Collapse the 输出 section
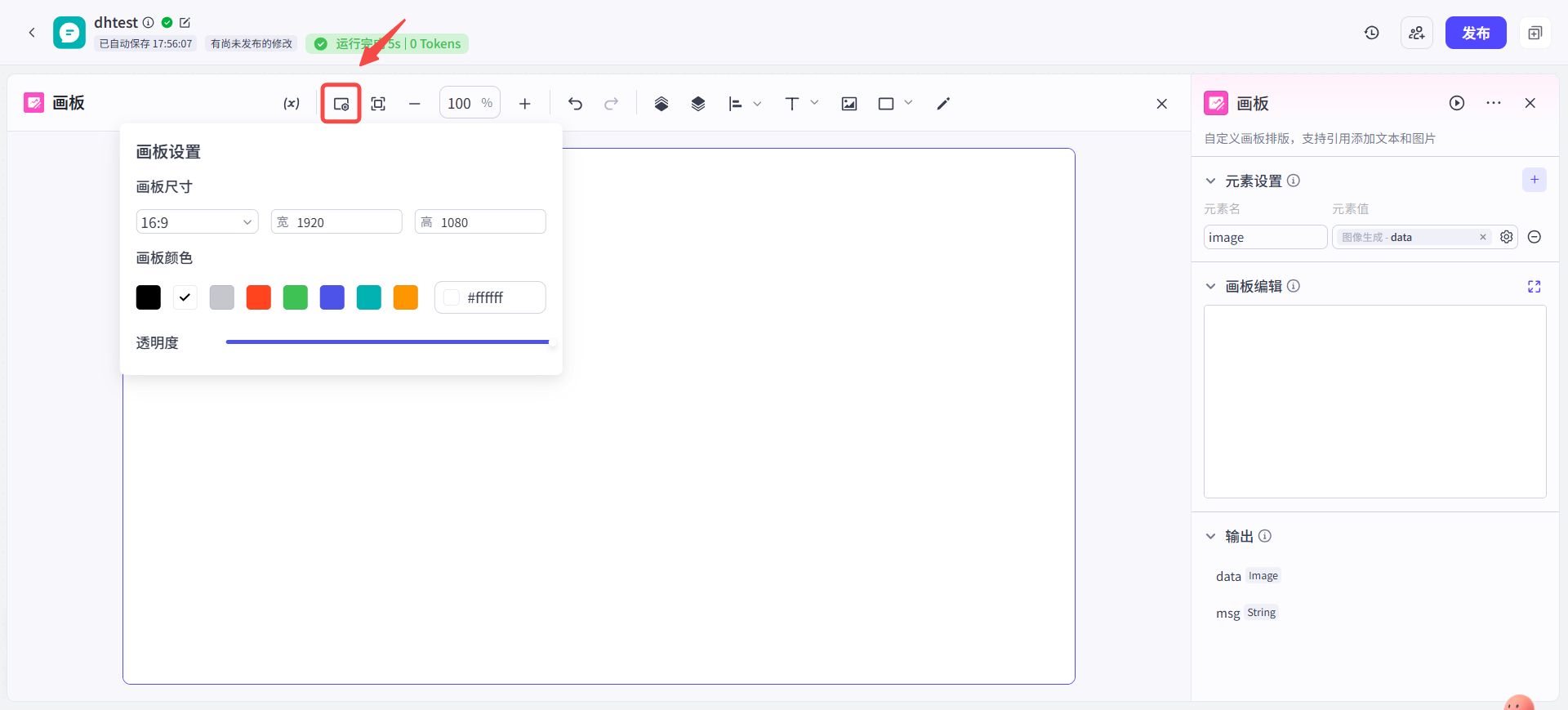 (1211, 537)
